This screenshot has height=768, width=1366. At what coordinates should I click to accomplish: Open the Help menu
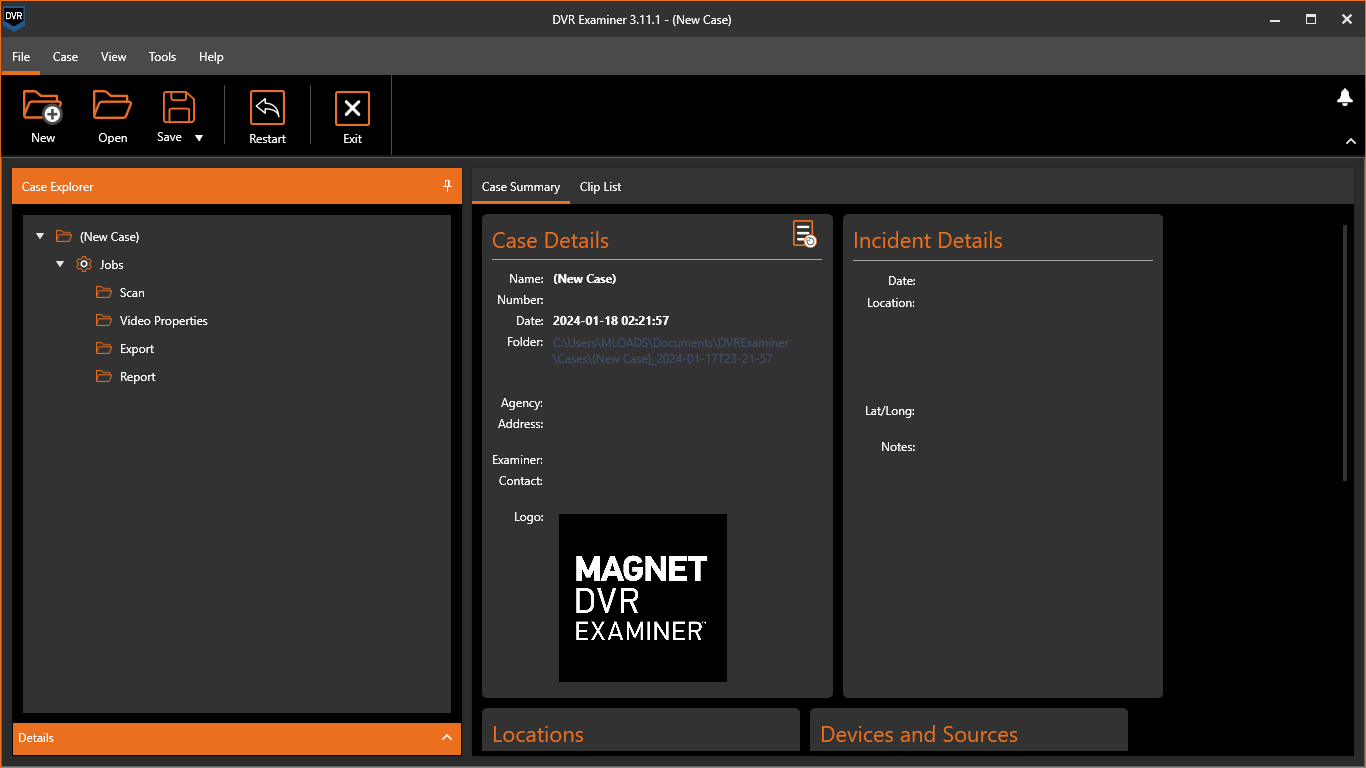[x=211, y=57]
